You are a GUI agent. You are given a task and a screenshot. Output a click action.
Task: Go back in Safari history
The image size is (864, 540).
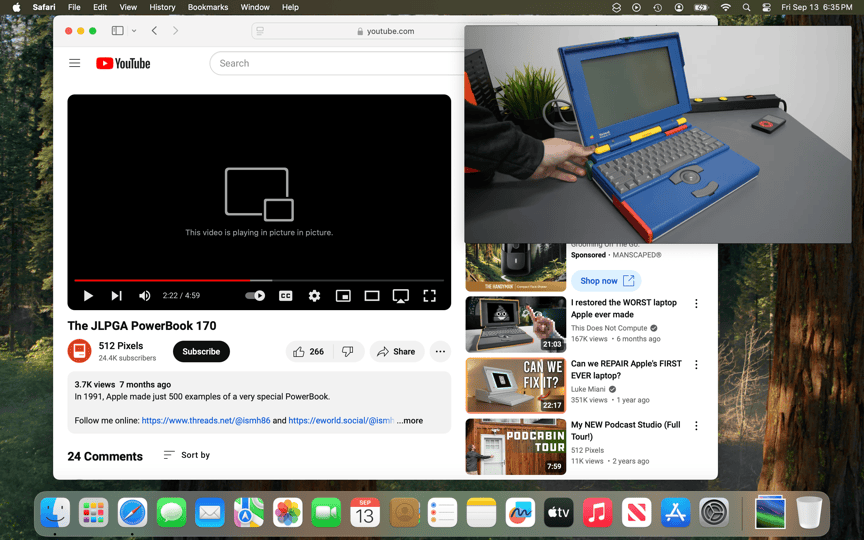pos(154,31)
